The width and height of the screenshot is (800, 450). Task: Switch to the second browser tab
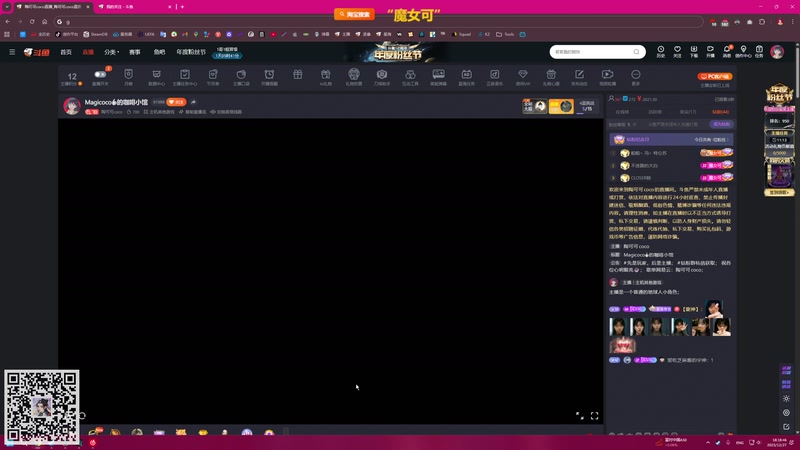134,7
